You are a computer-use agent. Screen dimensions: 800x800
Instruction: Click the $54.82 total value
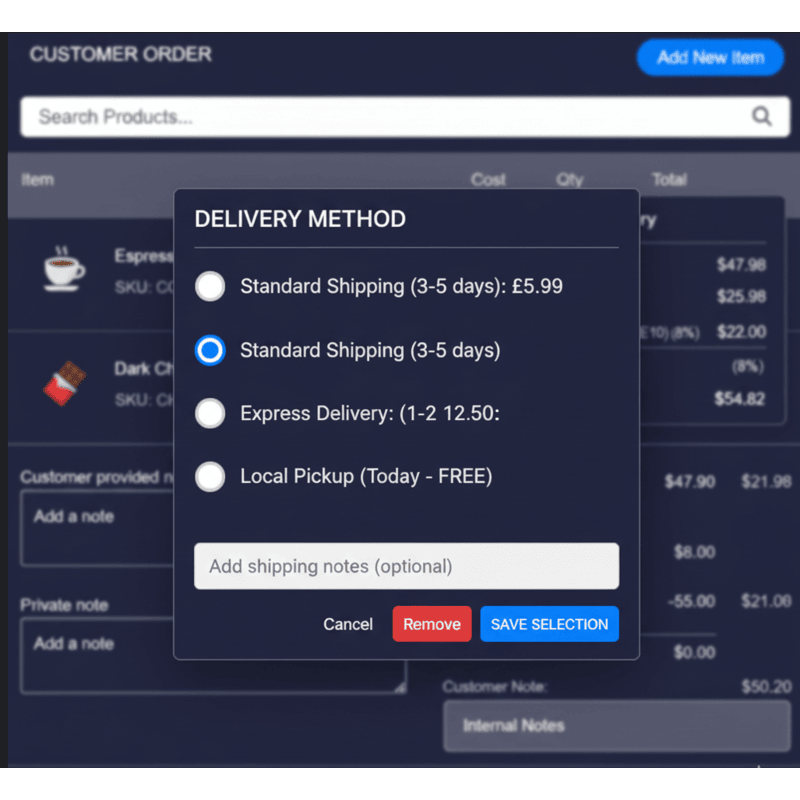pos(740,398)
